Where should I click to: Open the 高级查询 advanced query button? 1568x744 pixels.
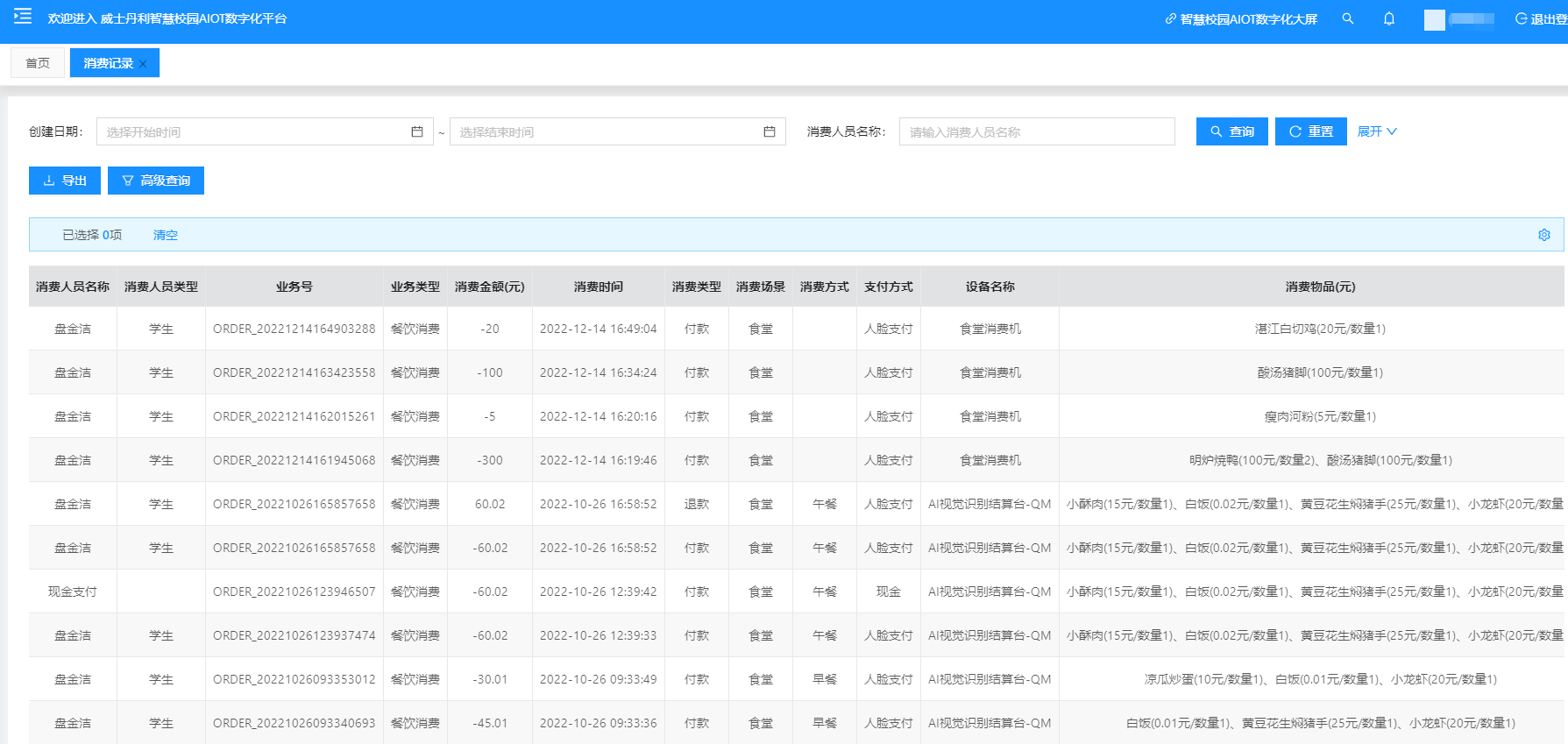[x=156, y=181]
